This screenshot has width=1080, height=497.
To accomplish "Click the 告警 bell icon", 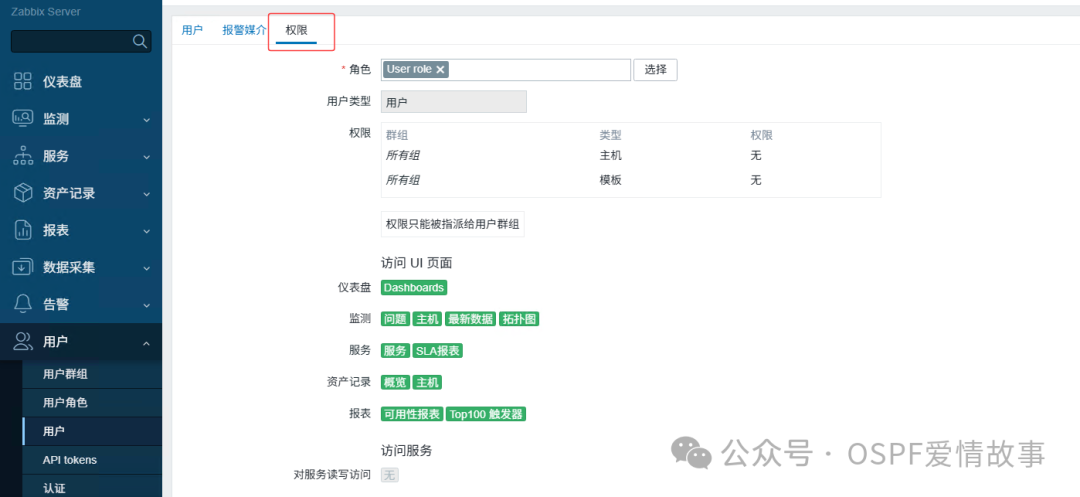I will [23, 304].
